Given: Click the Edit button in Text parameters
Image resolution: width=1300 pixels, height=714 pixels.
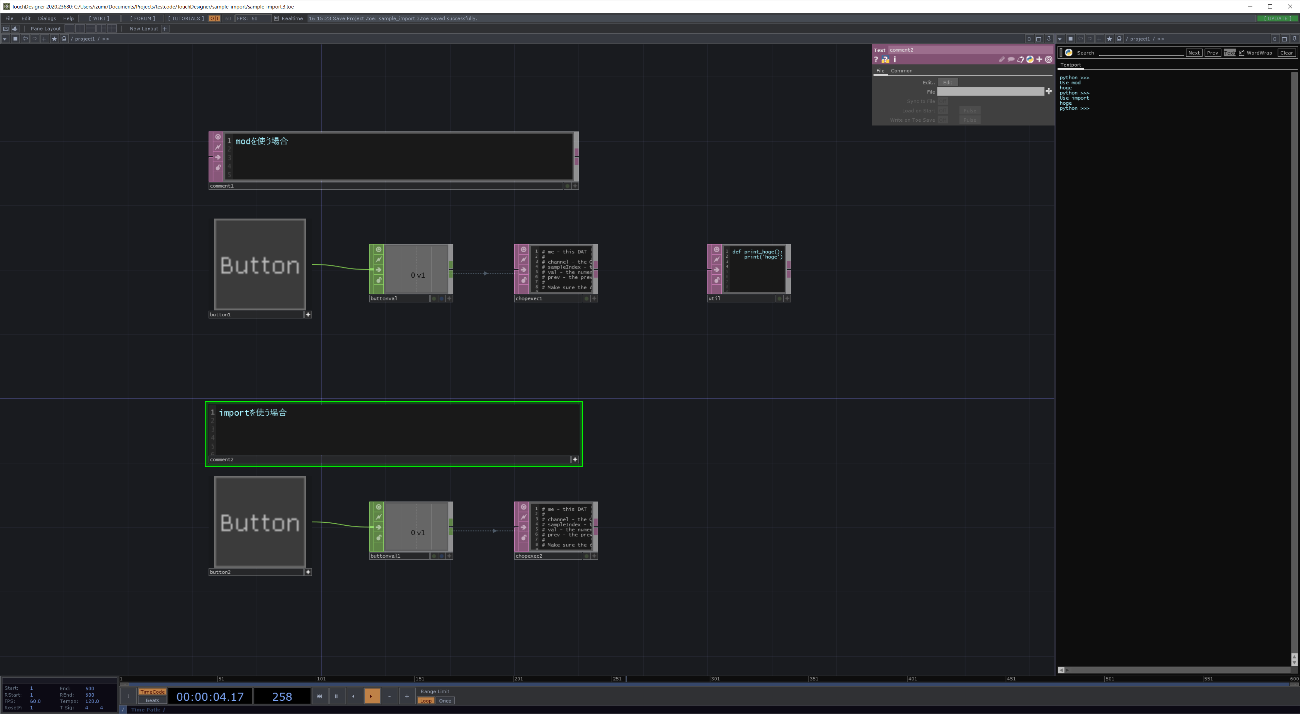Looking at the screenshot, I should point(948,82).
